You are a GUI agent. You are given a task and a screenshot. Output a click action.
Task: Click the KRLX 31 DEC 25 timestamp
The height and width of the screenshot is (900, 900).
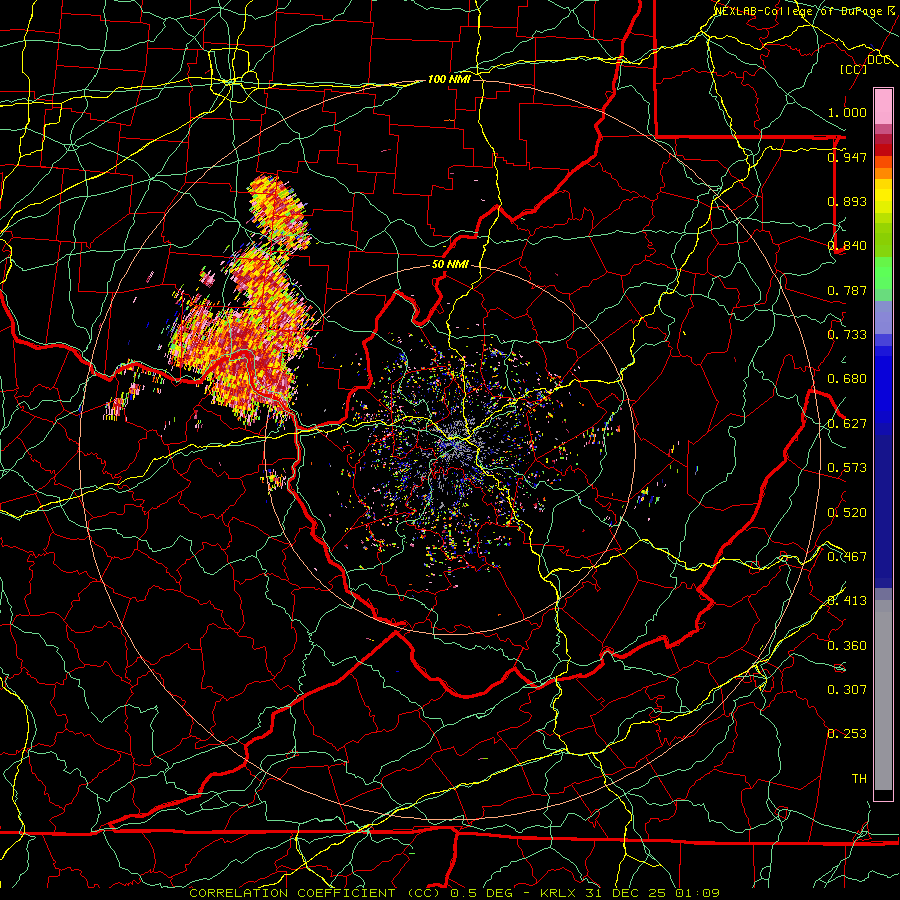coord(630,893)
